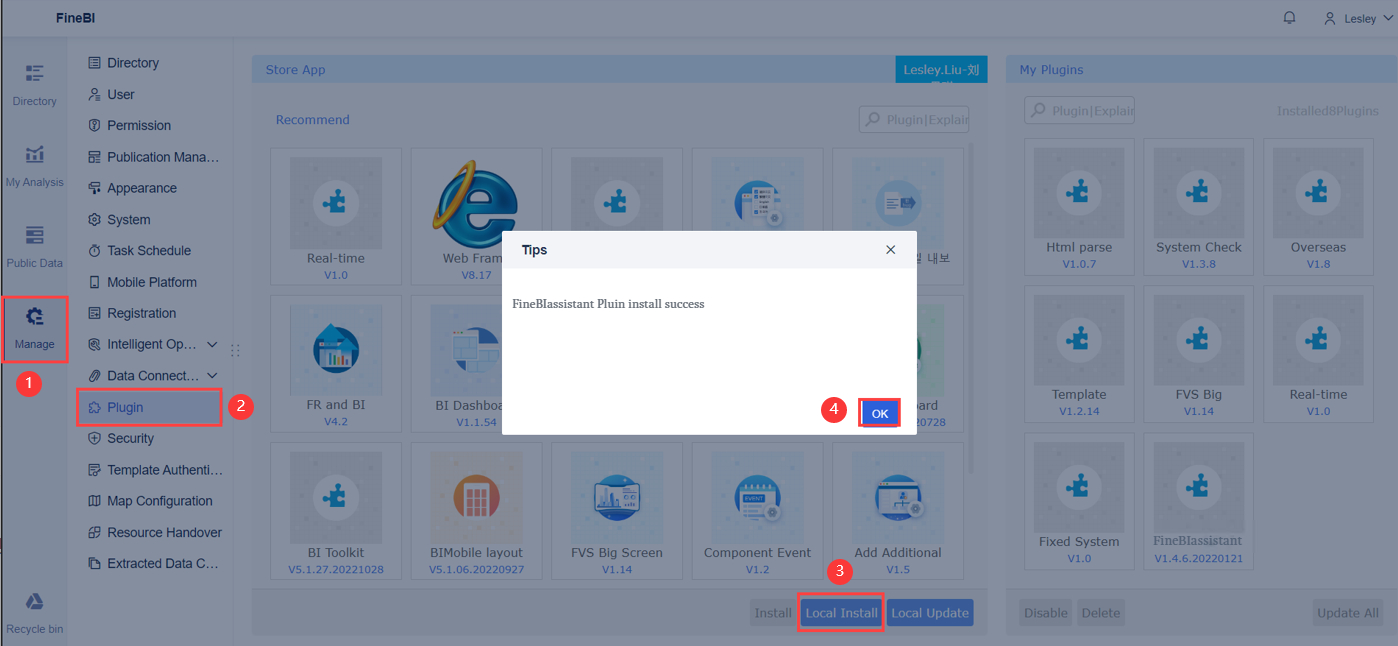Select Plugin in the admin menu
Viewport: 1398px width, 646px height.
tap(148, 407)
